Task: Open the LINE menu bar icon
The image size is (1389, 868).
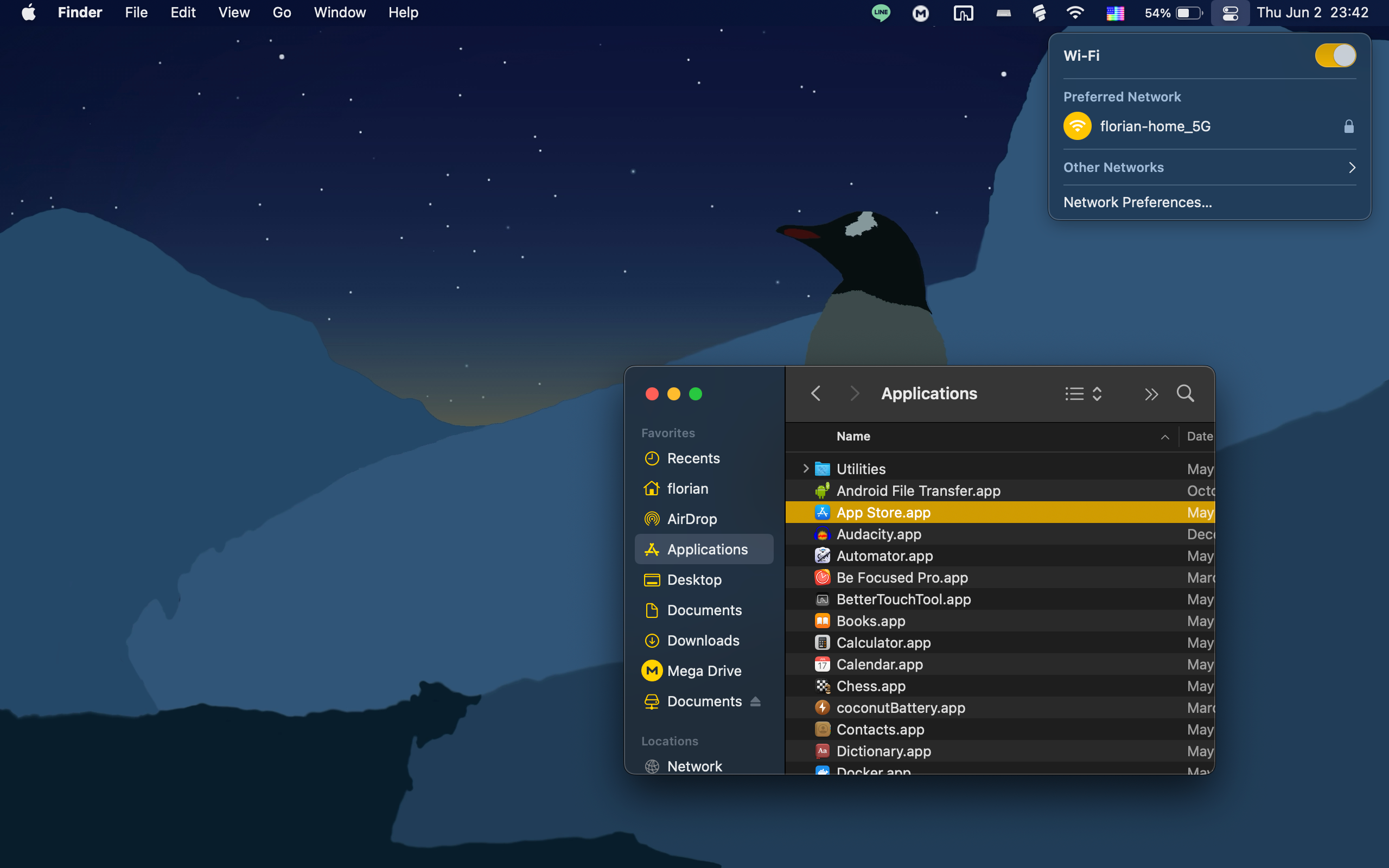Action: 881,12
